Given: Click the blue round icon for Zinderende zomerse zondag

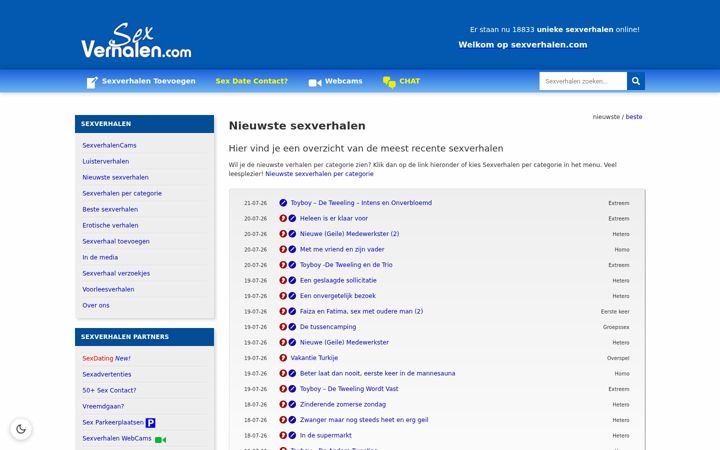Looking at the screenshot, I should (292, 405).
